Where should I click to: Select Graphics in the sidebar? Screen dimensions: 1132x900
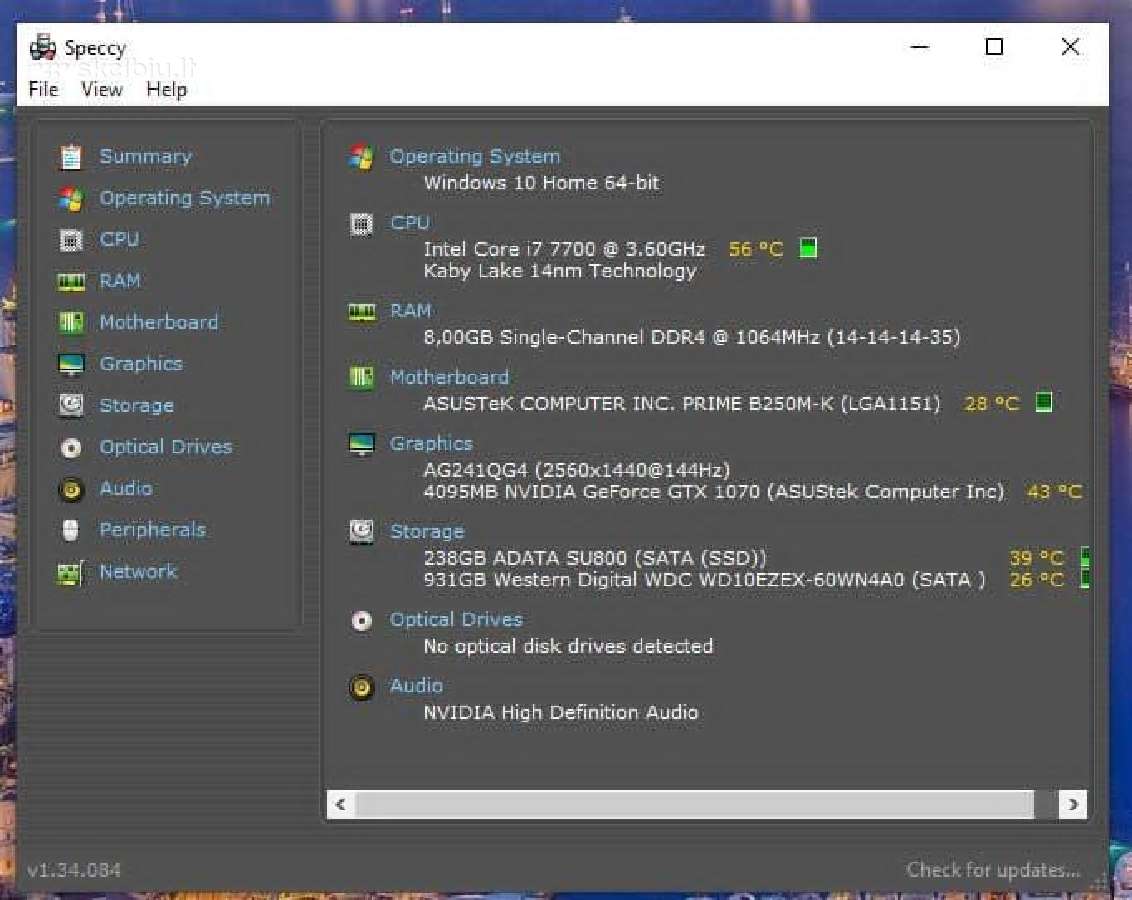point(141,364)
